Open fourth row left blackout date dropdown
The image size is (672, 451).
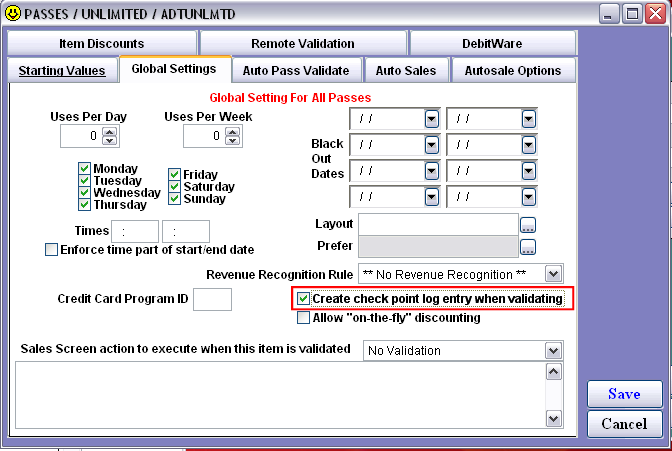coord(432,197)
